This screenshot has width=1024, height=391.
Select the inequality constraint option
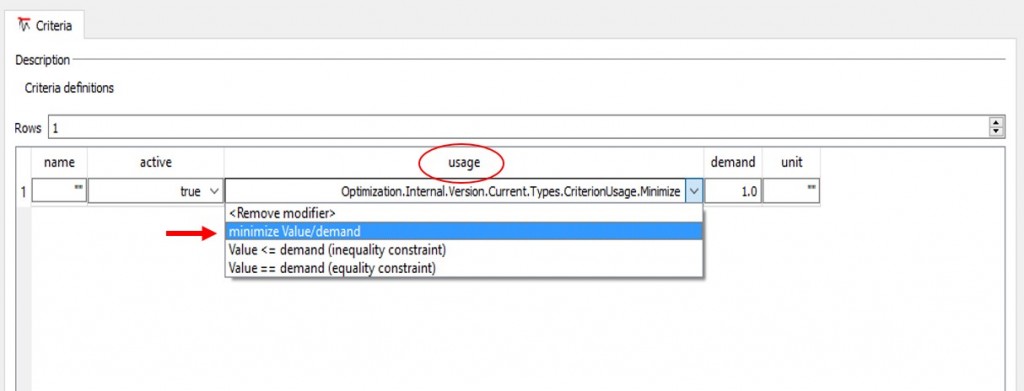pos(464,249)
